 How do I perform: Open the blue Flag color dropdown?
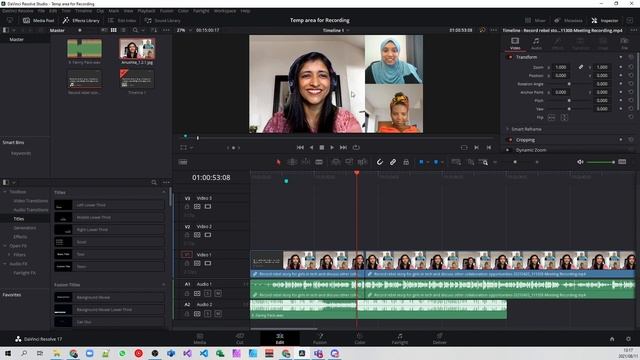point(427,162)
